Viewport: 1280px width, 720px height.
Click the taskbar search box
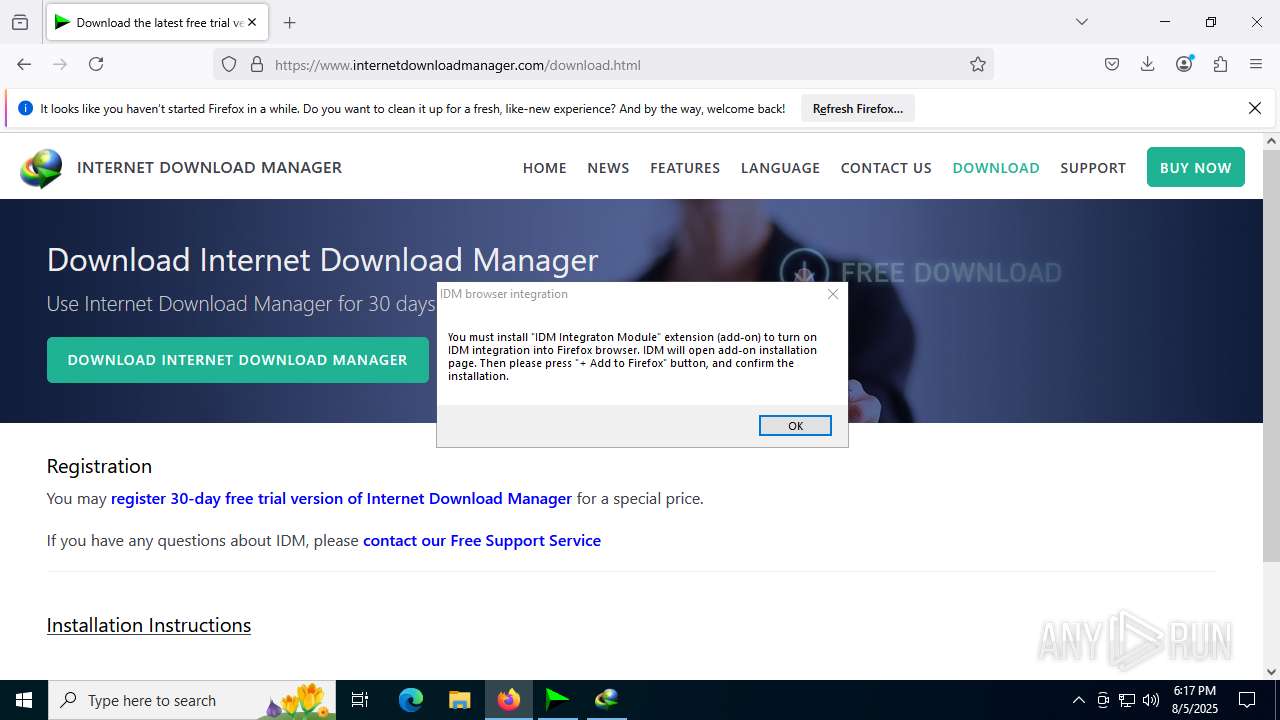coord(194,700)
